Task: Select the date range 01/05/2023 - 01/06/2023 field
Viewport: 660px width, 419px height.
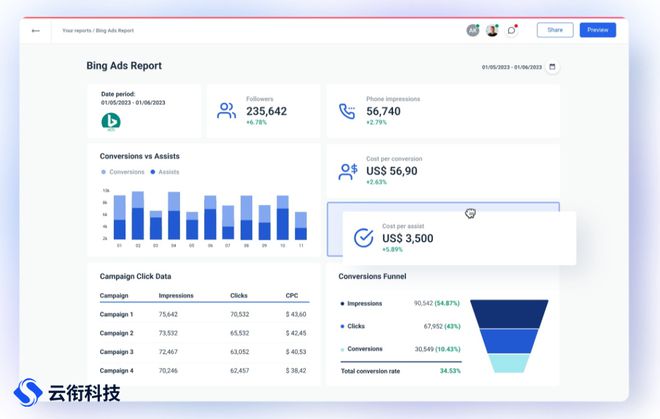Action: coord(512,67)
